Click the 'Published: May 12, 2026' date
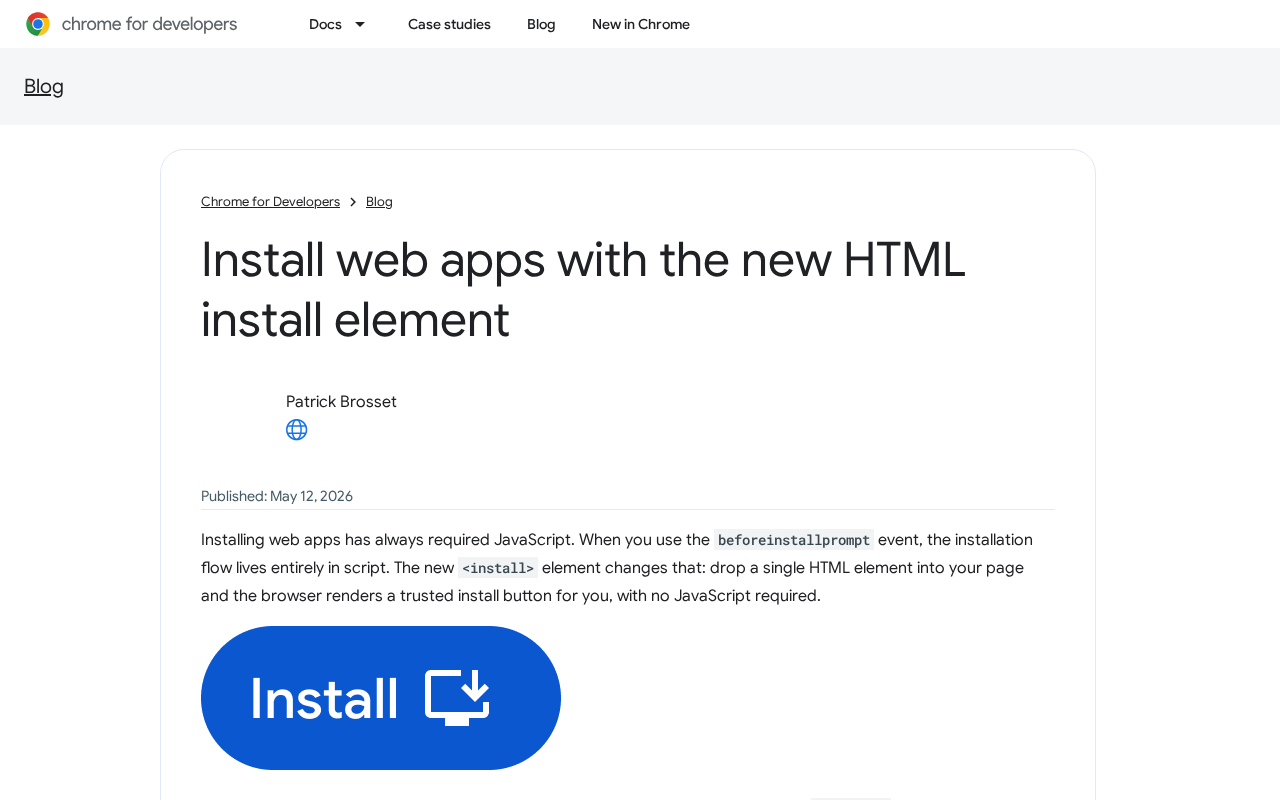The width and height of the screenshot is (1280, 800). (277, 496)
